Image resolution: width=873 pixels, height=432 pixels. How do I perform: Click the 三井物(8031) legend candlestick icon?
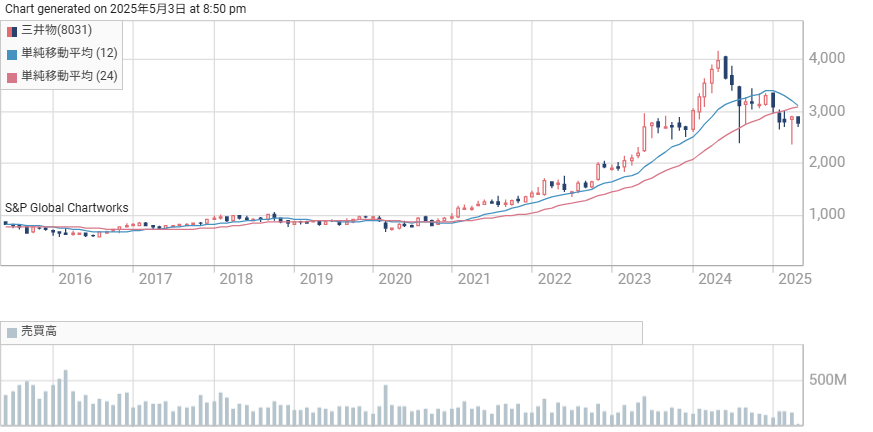[12, 31]
